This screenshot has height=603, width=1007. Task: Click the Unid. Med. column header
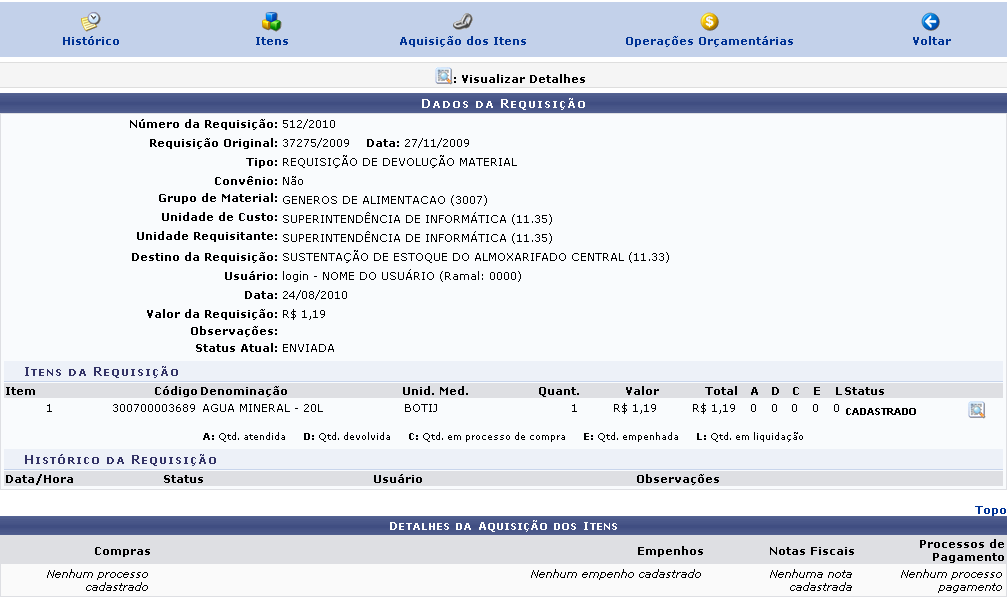pos(435,391)
